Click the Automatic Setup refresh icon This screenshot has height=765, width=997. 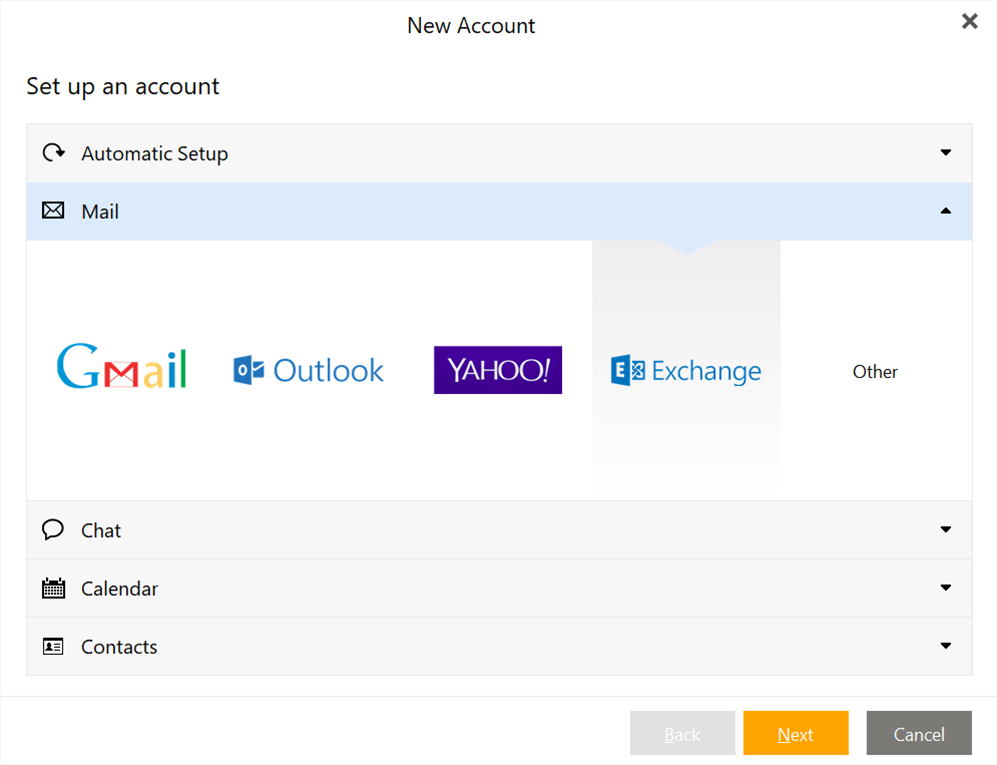pyautogui.click(x=52, y=153)
